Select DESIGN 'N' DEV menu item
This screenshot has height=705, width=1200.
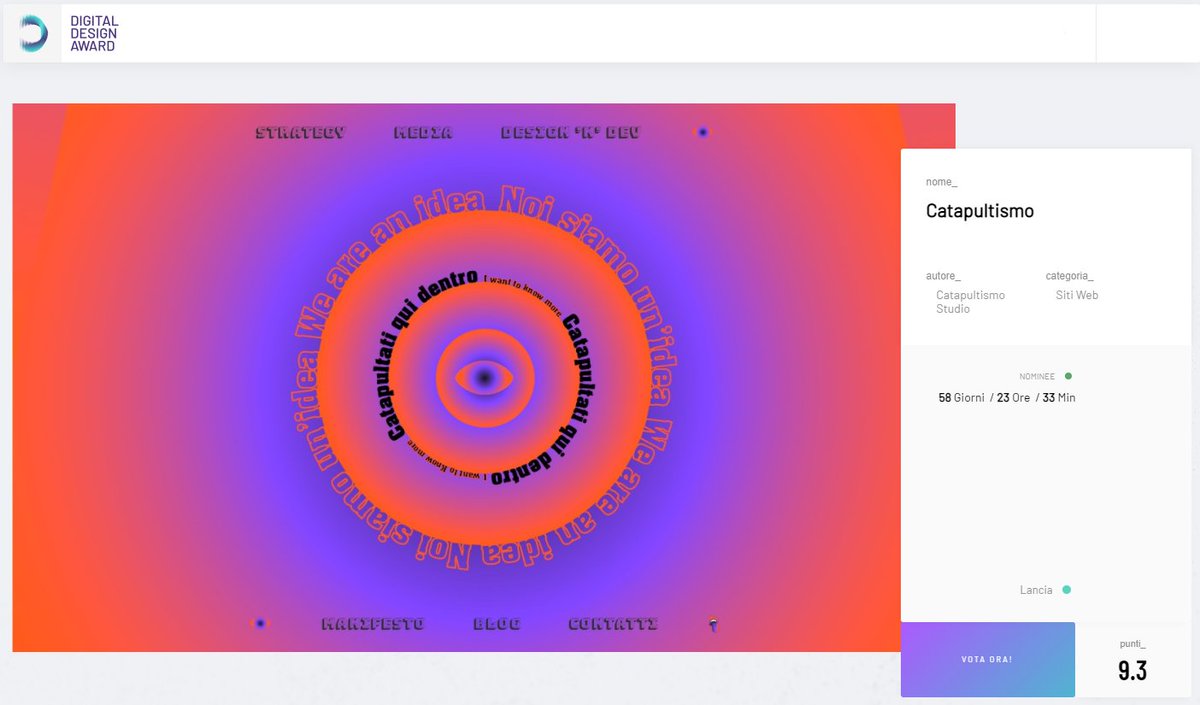[570, 132]
